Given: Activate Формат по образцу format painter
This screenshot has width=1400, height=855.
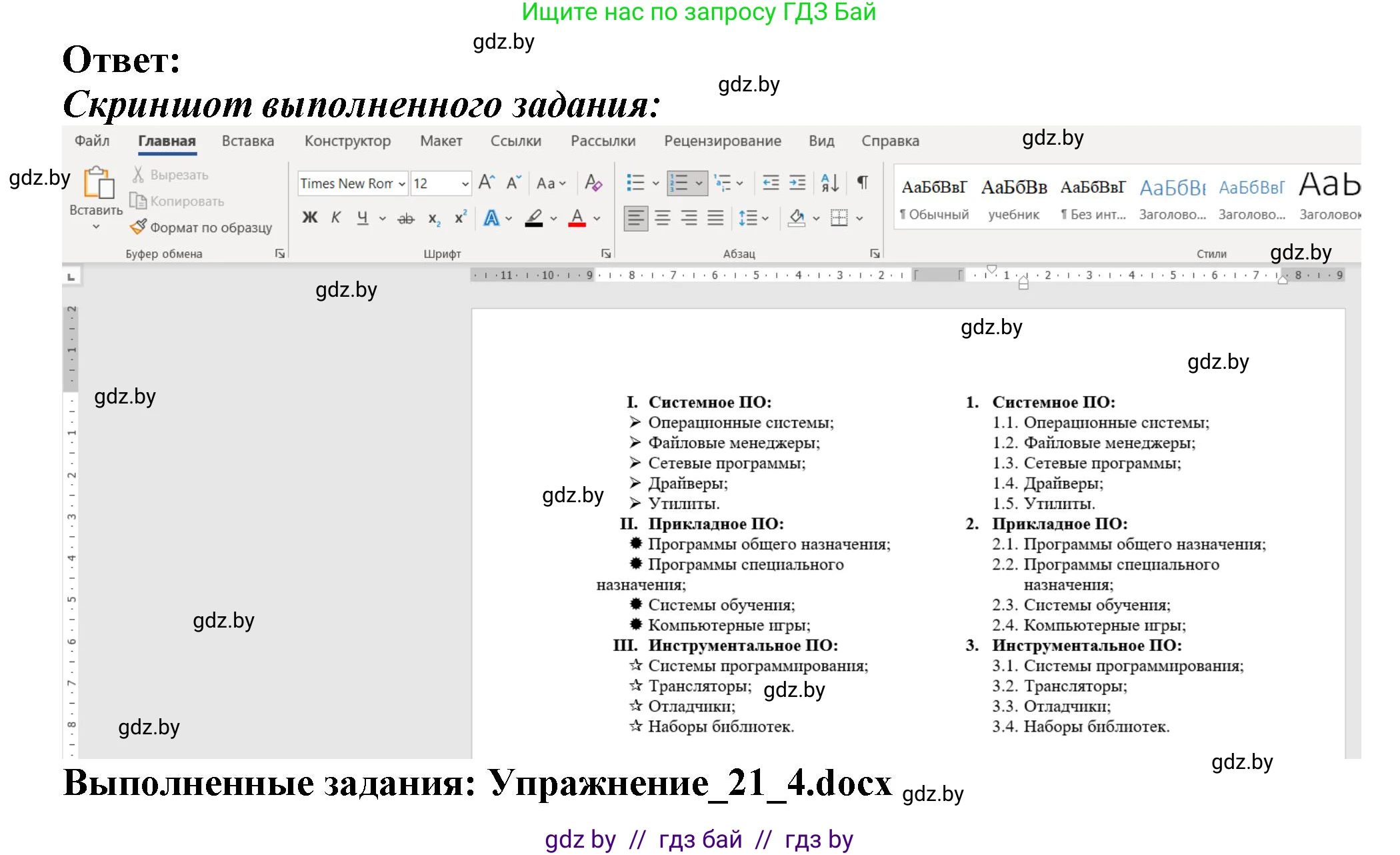Looking at the screenshot, I should click(x=200, y=227).
